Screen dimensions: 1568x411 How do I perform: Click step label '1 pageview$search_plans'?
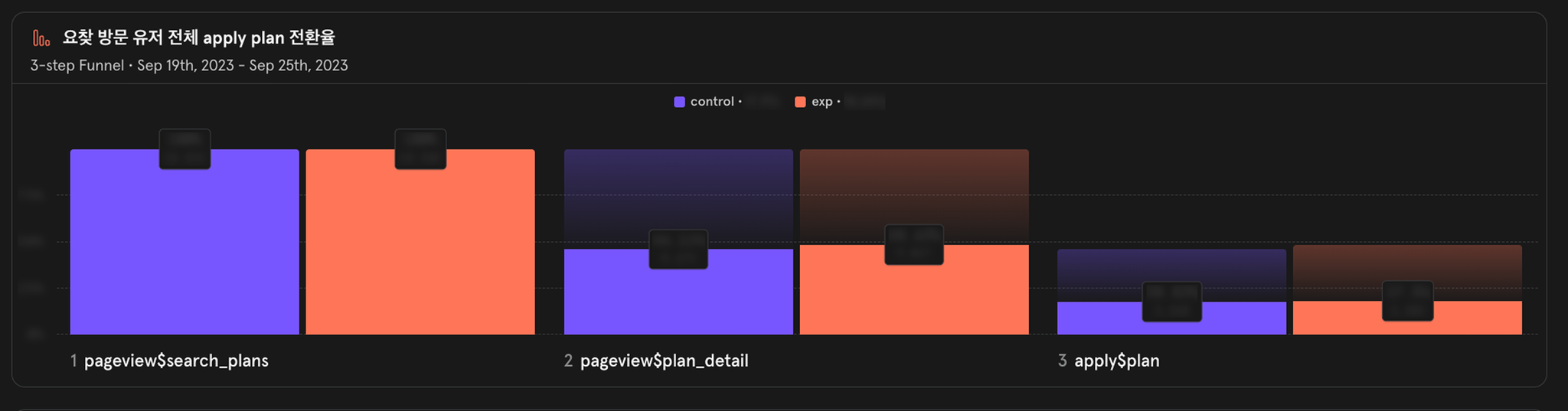169,360
